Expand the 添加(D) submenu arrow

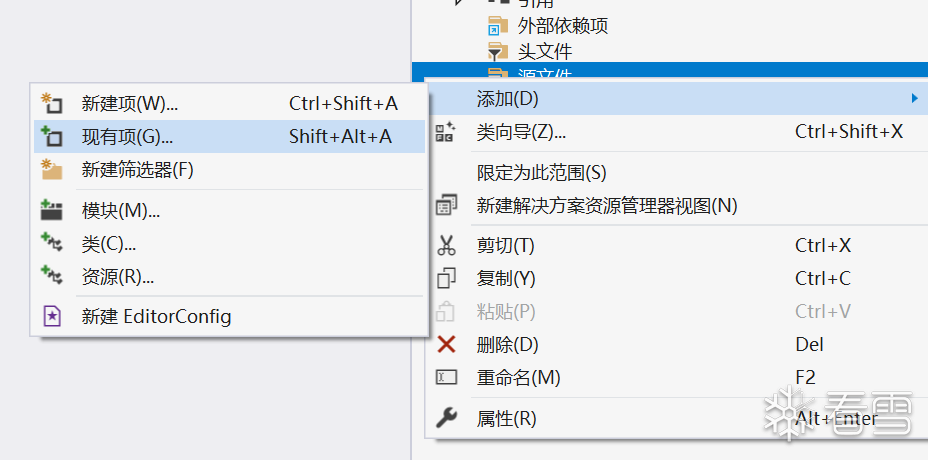913,98
